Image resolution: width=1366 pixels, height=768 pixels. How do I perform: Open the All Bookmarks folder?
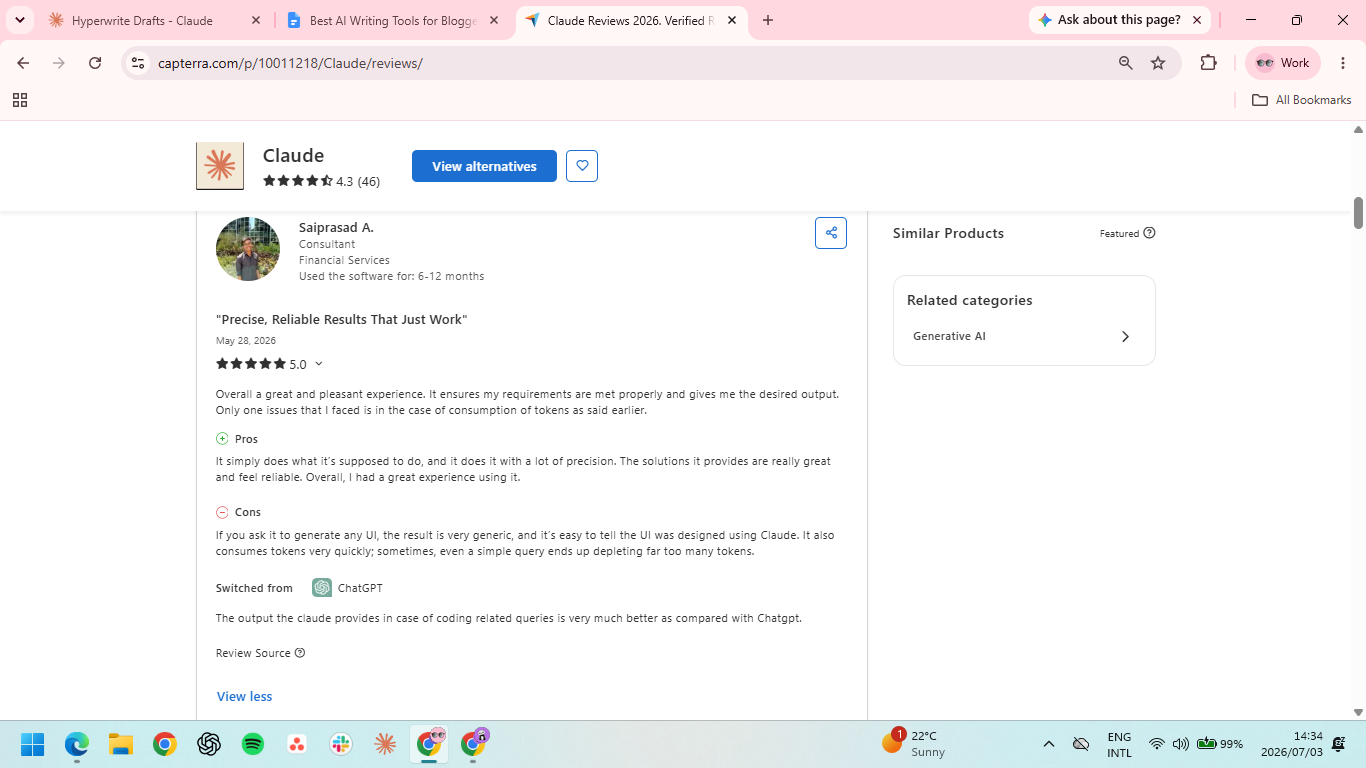pyautogui.click(x=1302, y=100)
